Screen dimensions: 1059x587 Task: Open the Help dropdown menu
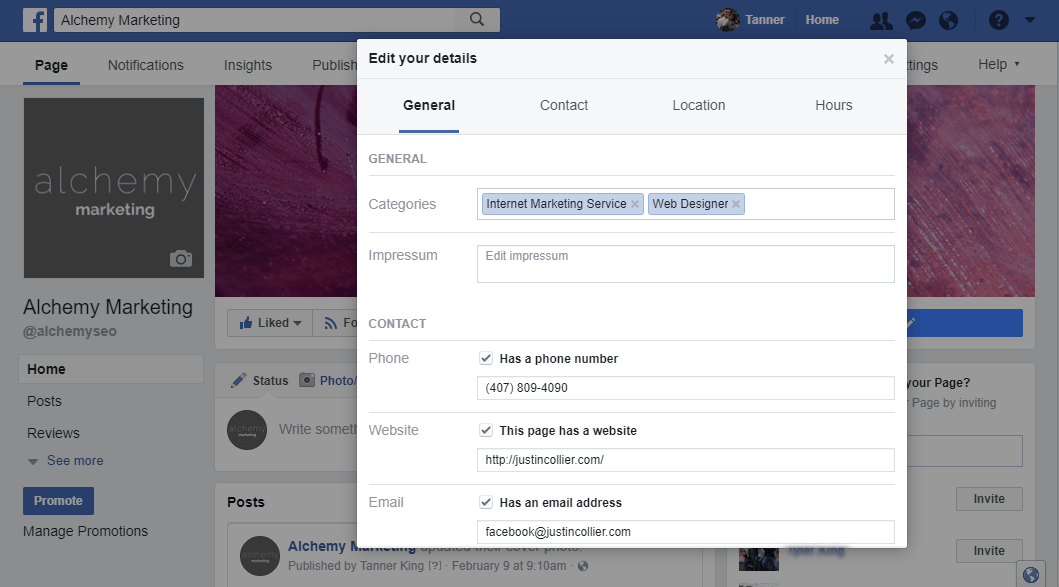[998, 64]
